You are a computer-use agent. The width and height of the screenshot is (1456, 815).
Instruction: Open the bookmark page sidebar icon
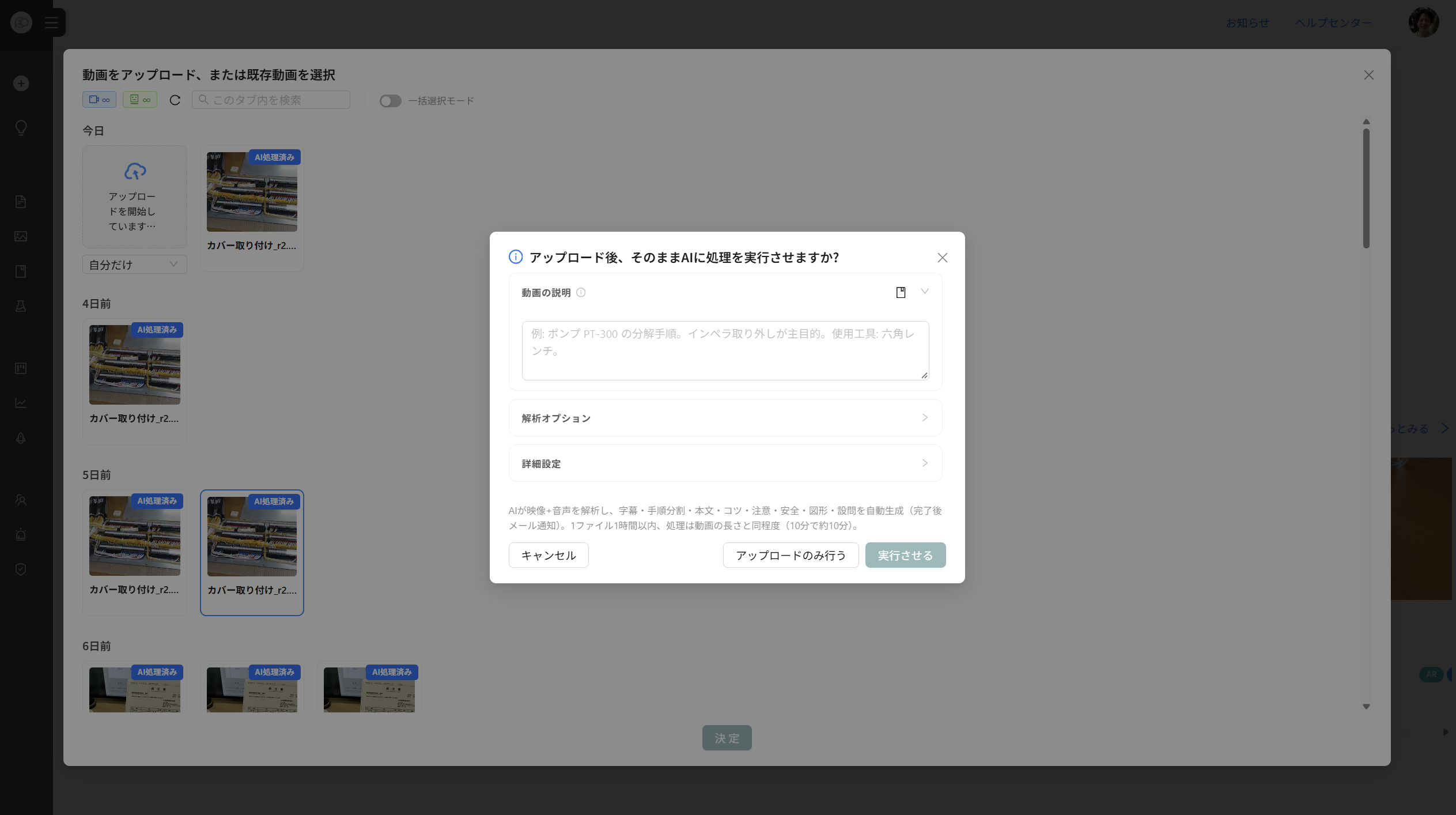click(x=21, y=271)
